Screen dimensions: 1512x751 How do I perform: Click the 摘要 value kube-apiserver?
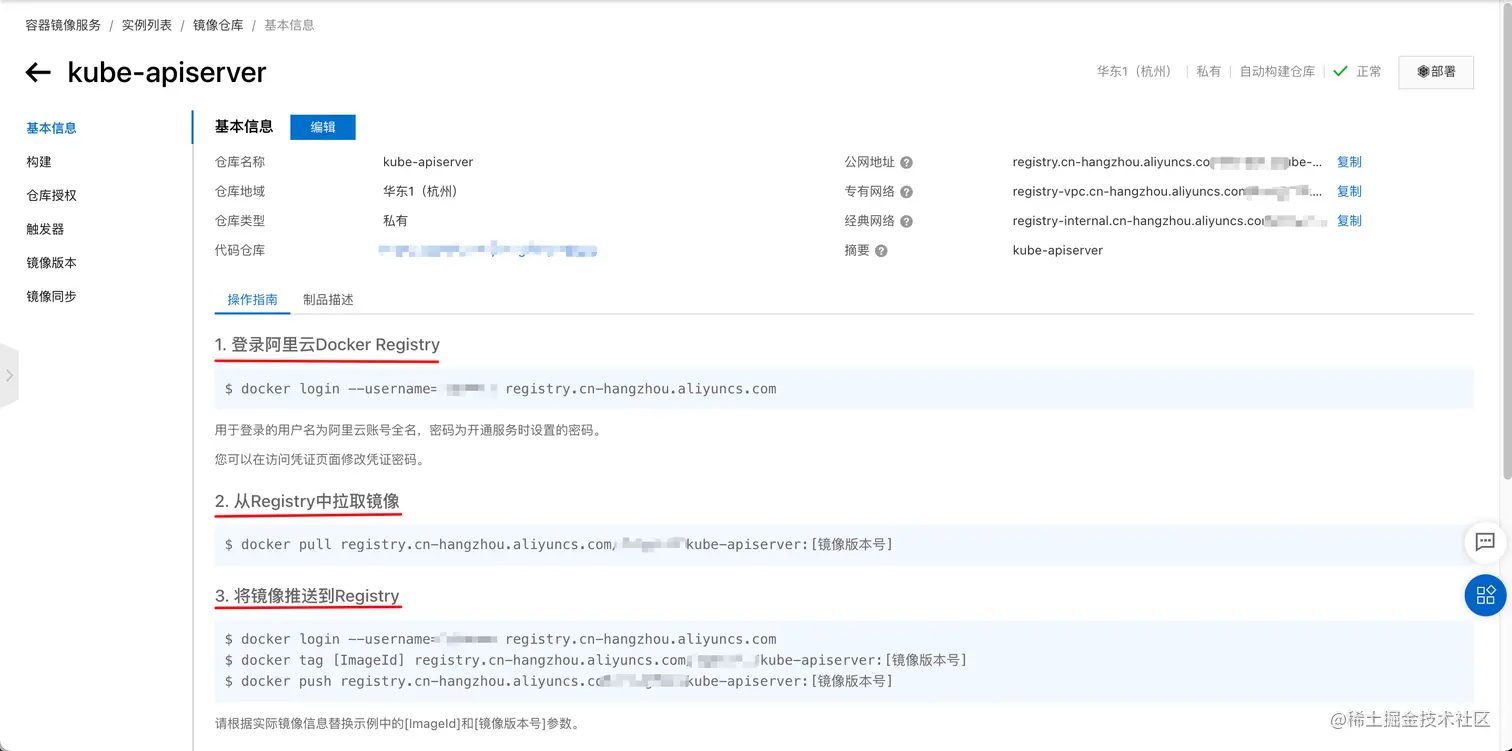pos(1058,251)
